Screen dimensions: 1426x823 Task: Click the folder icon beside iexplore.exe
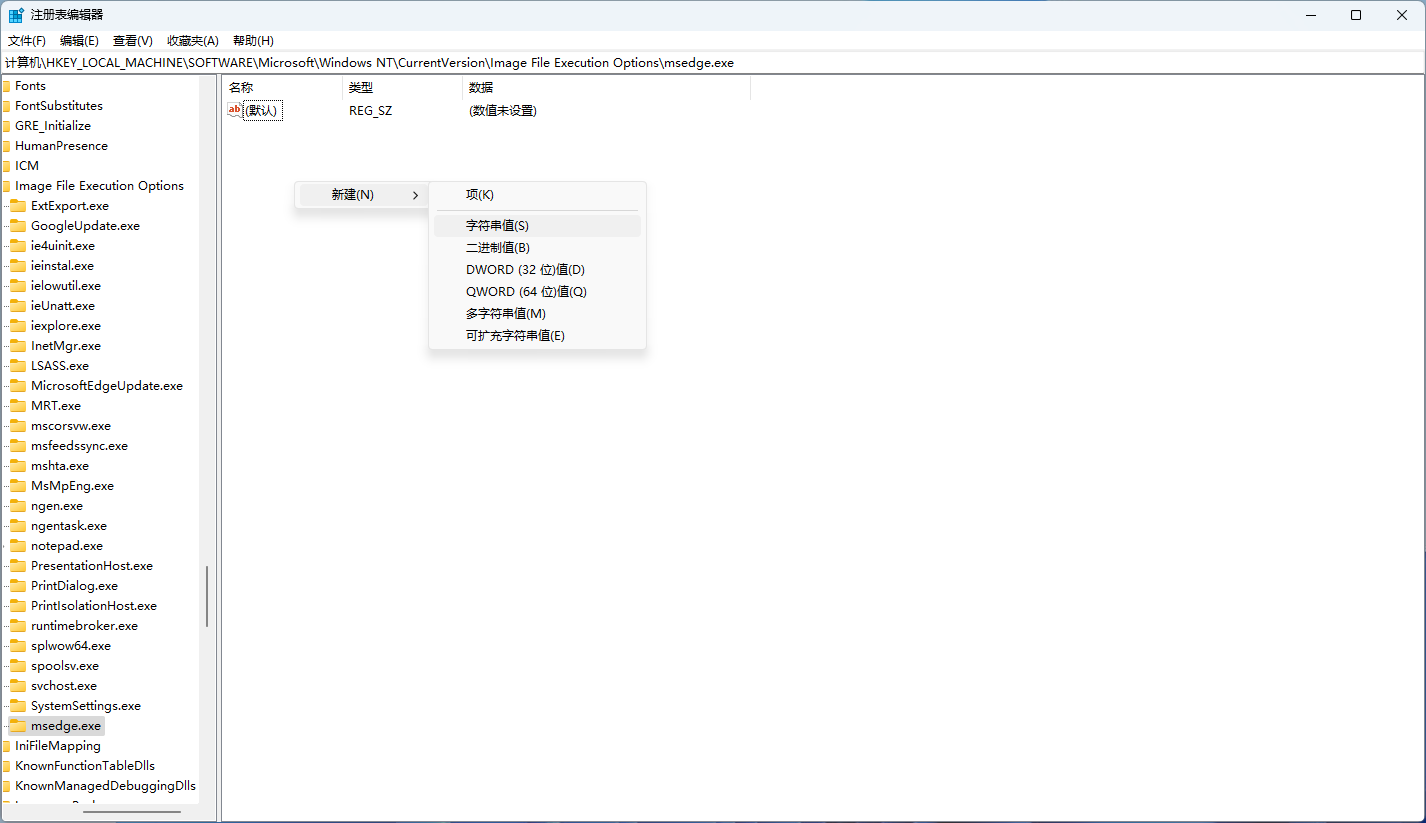(x=18, y=325)
